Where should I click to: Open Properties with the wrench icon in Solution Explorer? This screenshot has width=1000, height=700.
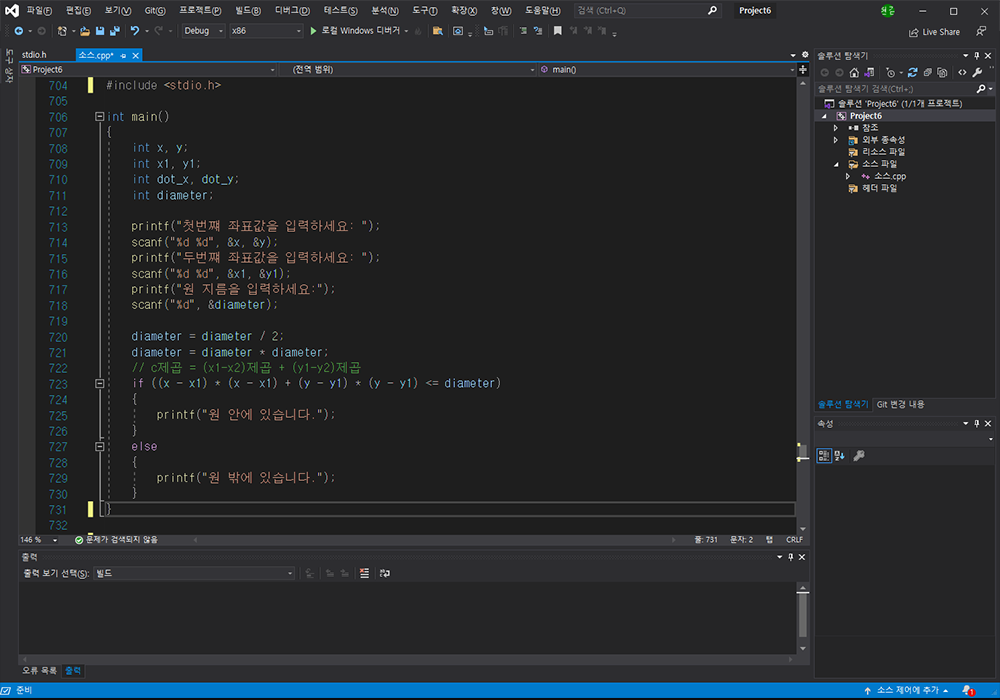click(977, 73)
